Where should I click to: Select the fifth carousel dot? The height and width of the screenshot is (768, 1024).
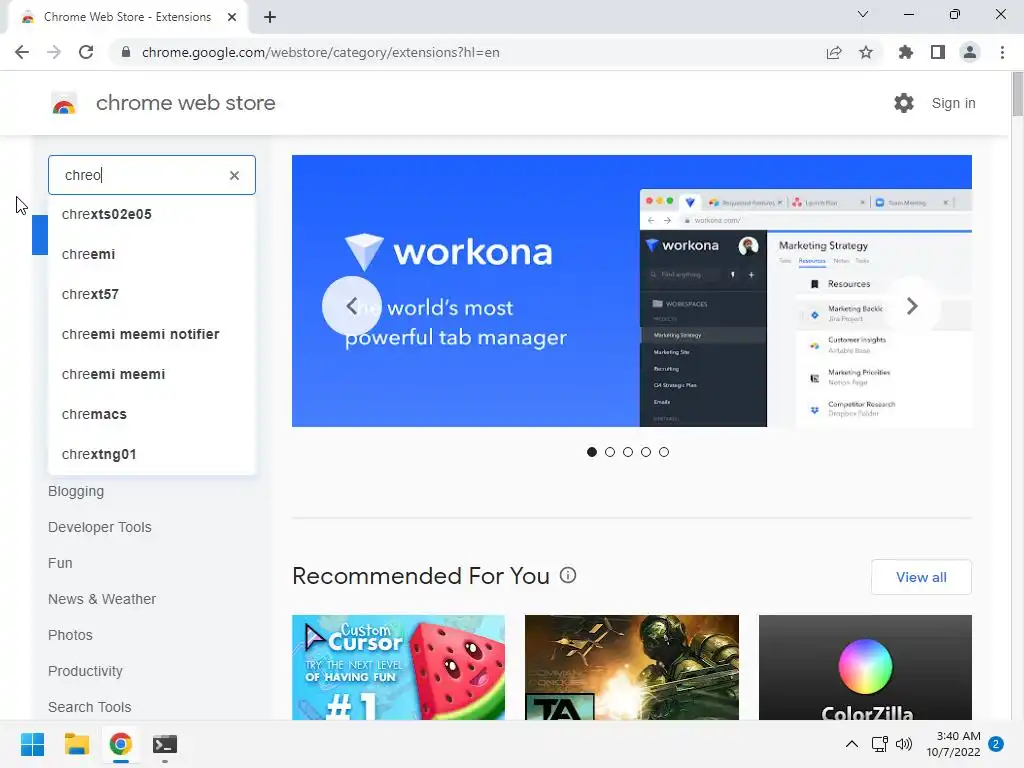click(x=664, y=452)
